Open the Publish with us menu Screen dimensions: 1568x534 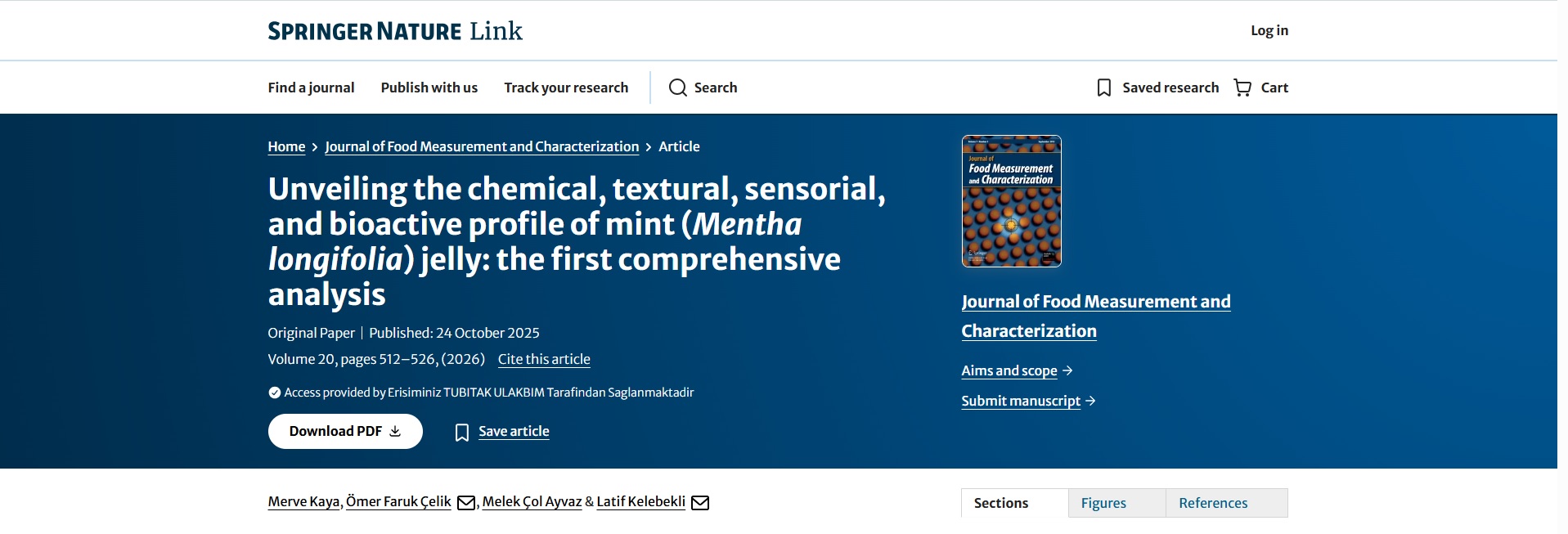coord(429,88)
